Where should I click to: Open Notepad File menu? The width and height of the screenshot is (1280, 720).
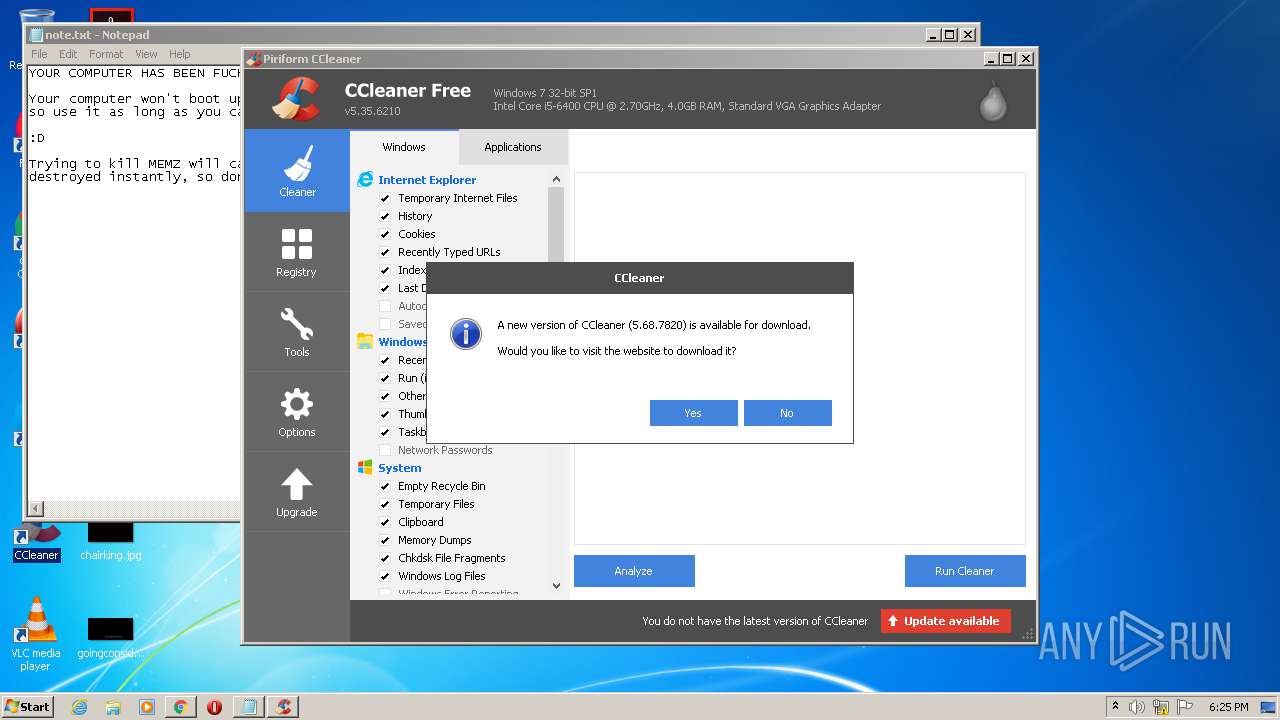[39, 54]
